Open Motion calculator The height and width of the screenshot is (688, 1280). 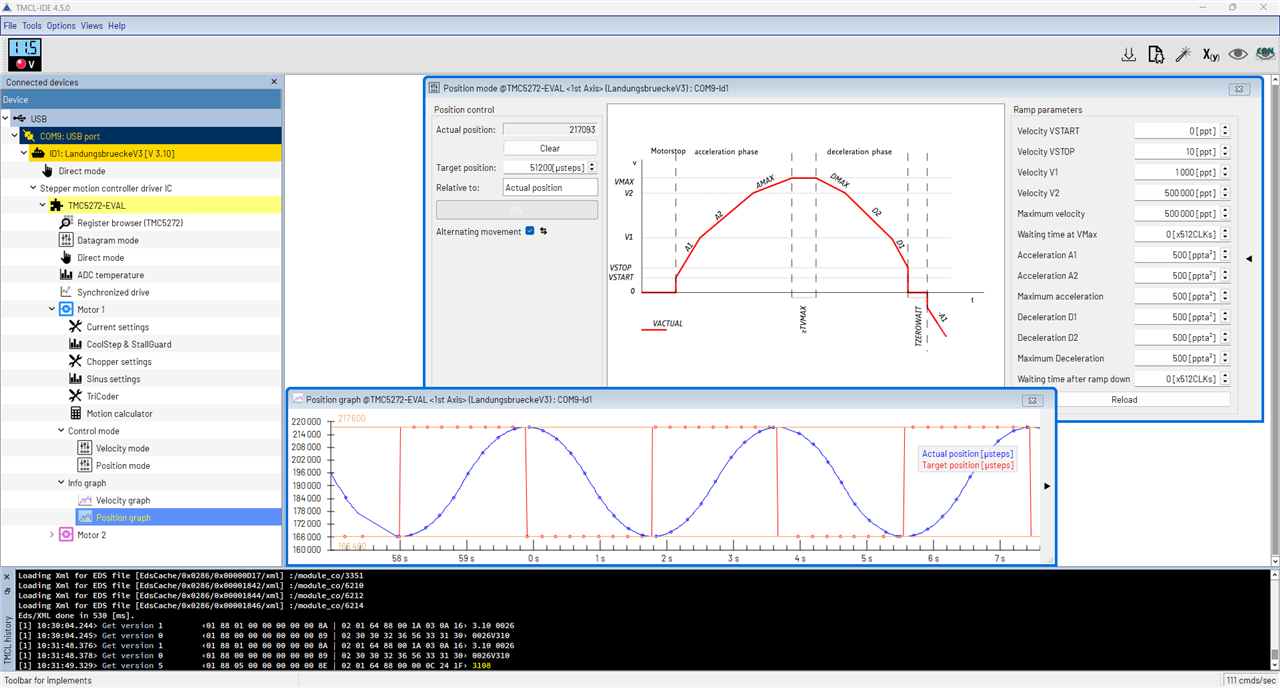pos(119,413)
